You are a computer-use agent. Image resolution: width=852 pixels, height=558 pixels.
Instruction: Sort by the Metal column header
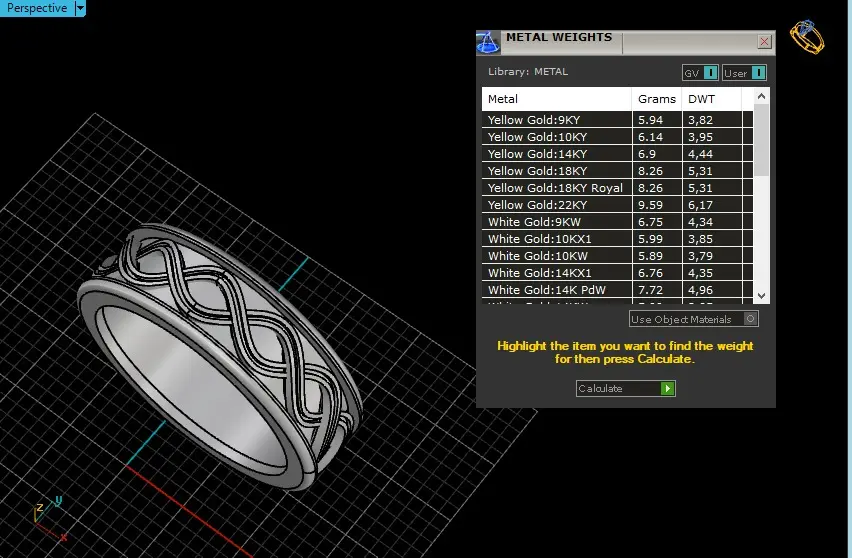point(556,99)
